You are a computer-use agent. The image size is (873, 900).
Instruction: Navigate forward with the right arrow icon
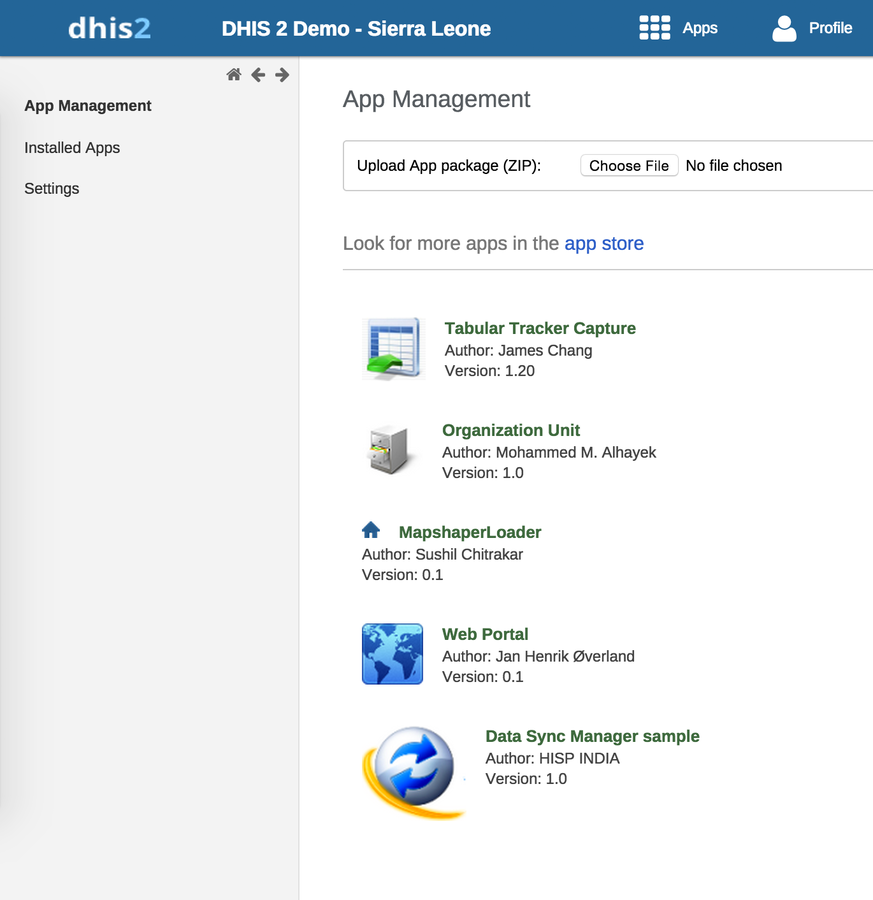[x=282, y=75]
